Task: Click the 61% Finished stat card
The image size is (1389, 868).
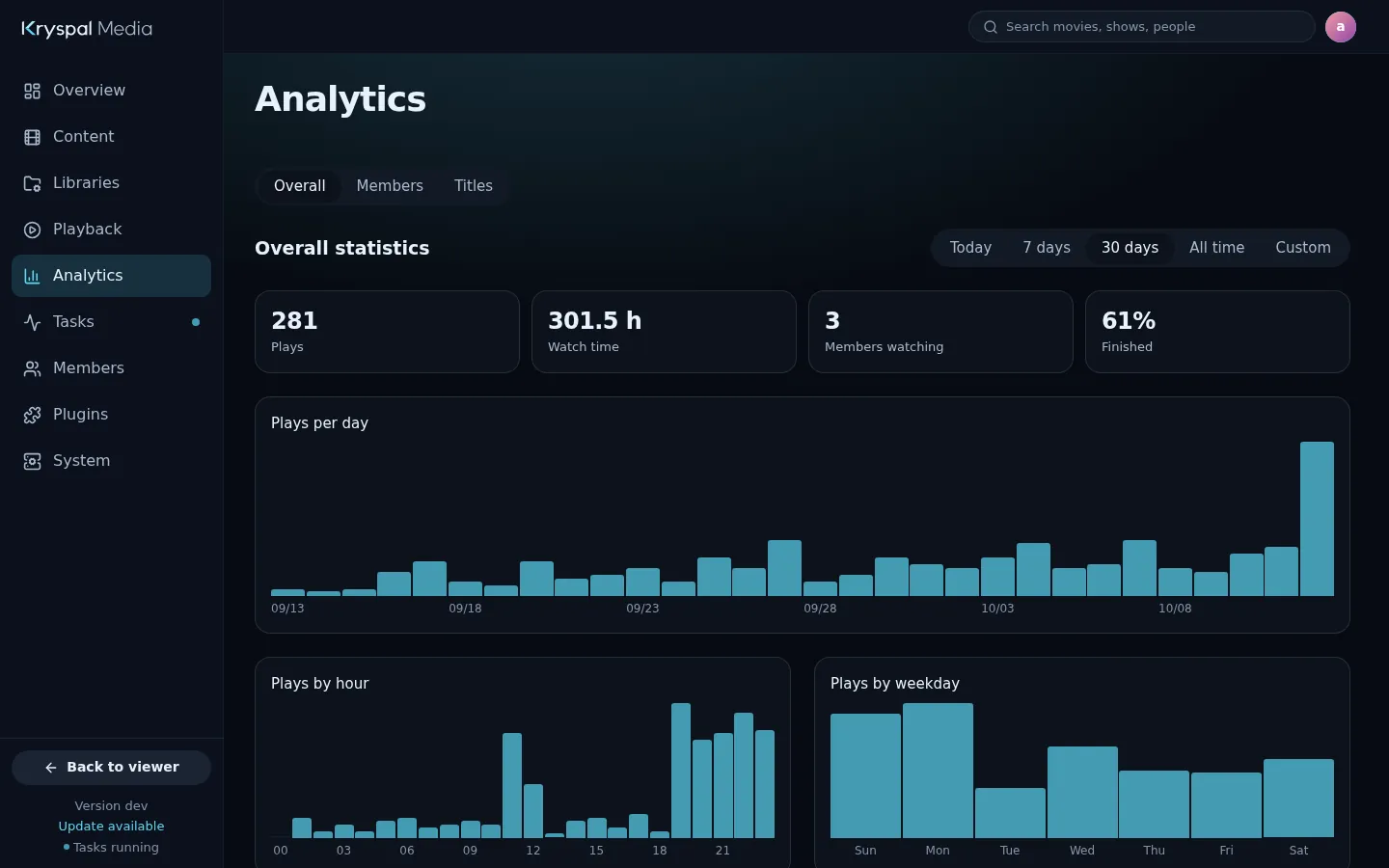Action: coord(1217,332)
